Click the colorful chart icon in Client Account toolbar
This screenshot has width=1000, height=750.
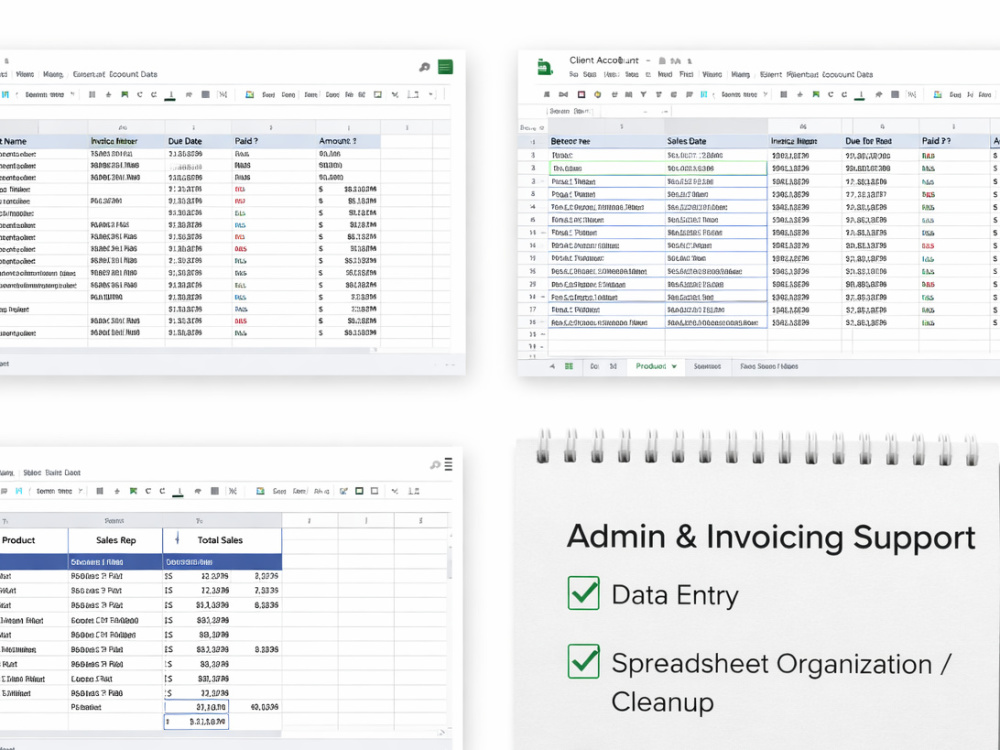(x=938, y=94)
